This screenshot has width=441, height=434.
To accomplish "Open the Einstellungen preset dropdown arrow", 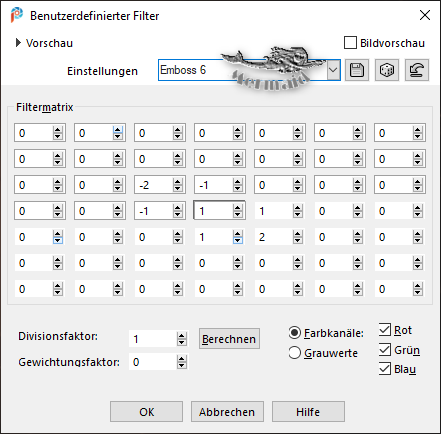I will point(333,70).
